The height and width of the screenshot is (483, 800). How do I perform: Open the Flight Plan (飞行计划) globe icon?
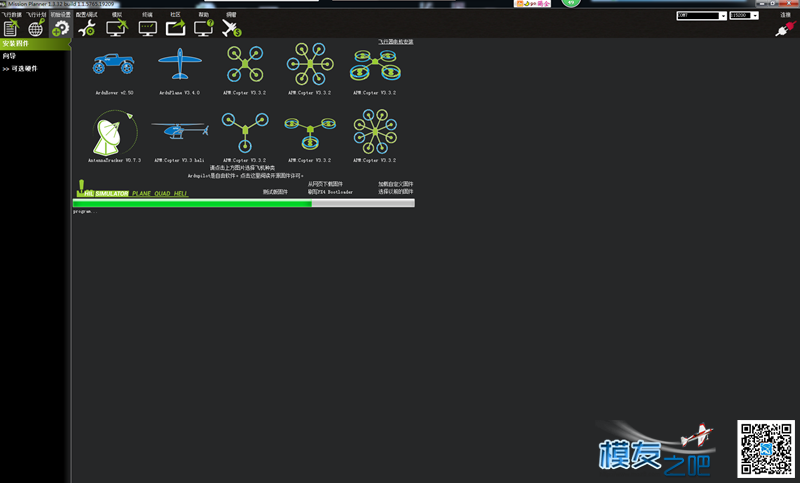click(36, 28)
